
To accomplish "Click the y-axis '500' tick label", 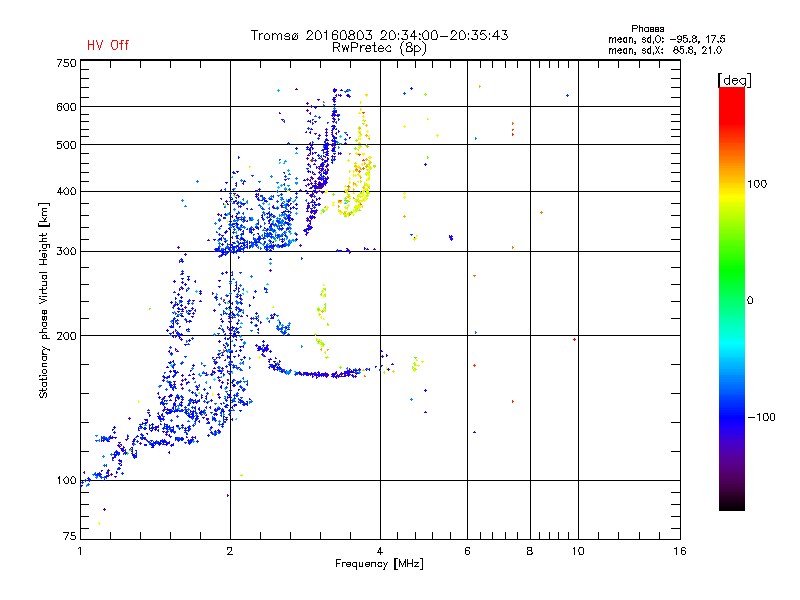I will 66,145.
